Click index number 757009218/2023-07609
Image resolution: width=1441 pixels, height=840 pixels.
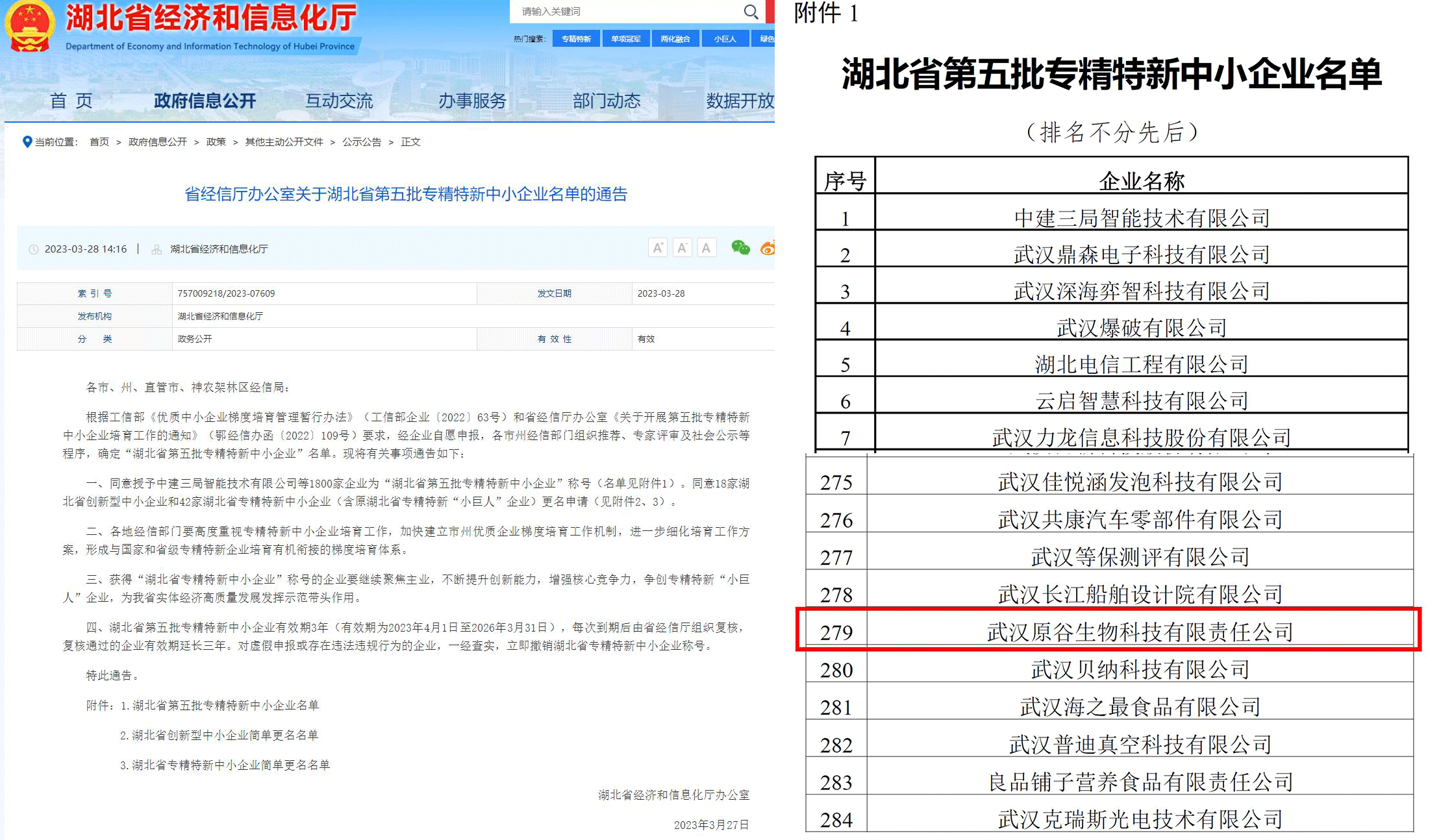pos(226,293)
